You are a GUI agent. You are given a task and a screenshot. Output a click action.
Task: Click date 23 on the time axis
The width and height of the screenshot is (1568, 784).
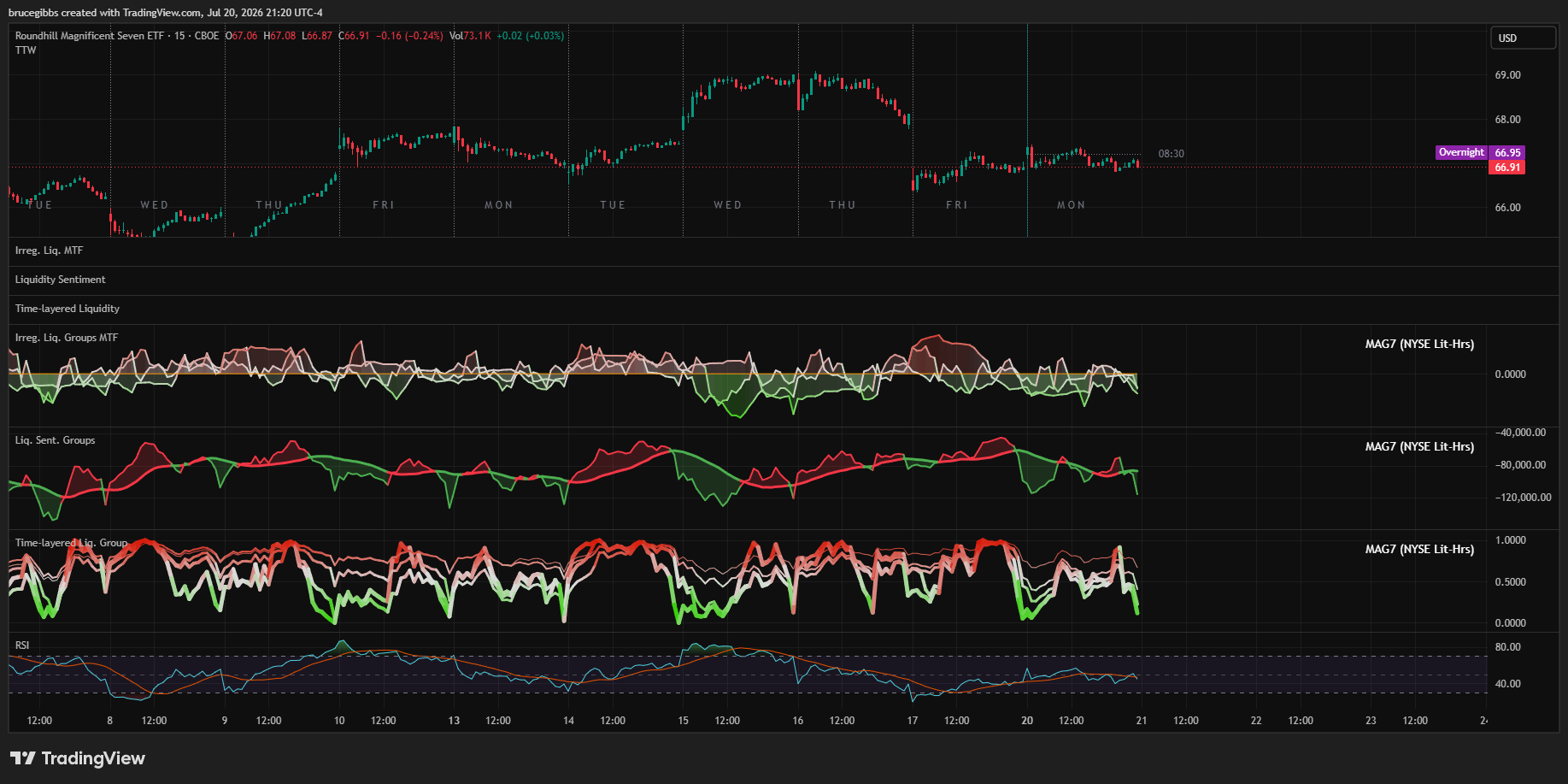click(1371, 721)
